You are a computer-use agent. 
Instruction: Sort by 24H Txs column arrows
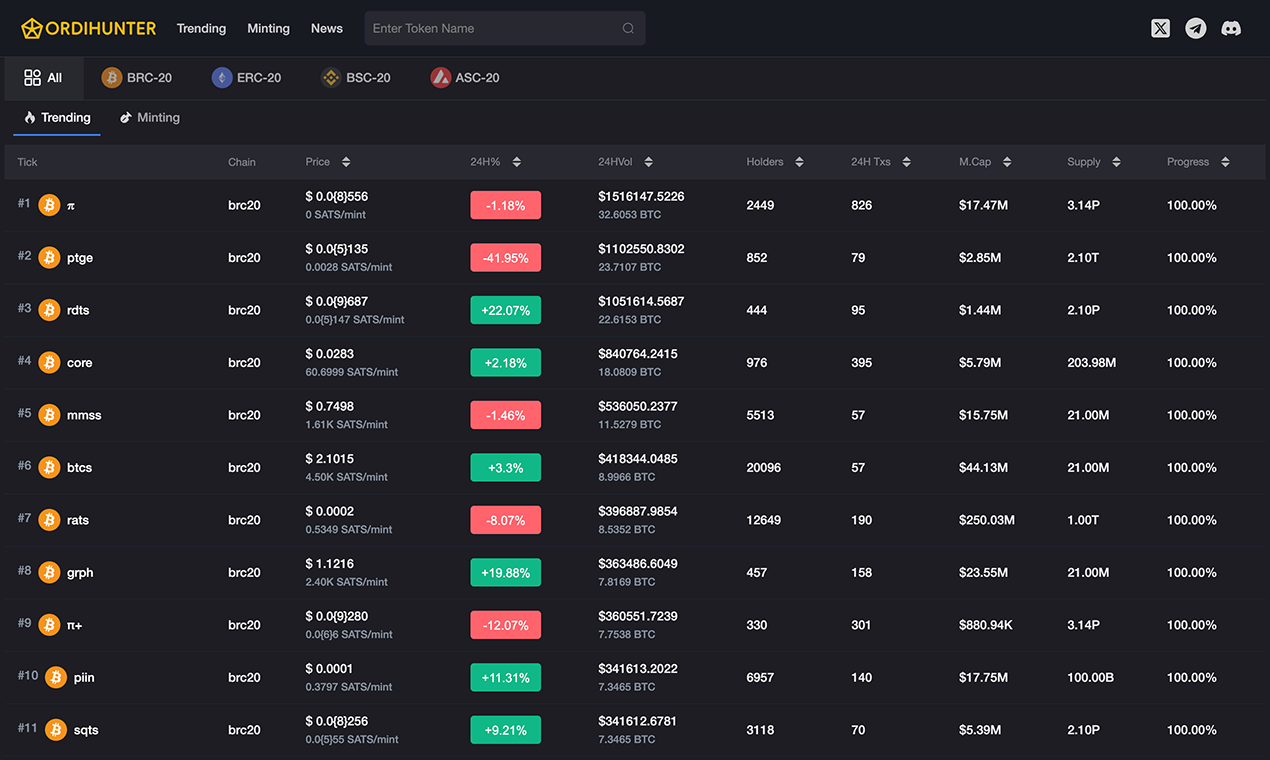(906, 162)
